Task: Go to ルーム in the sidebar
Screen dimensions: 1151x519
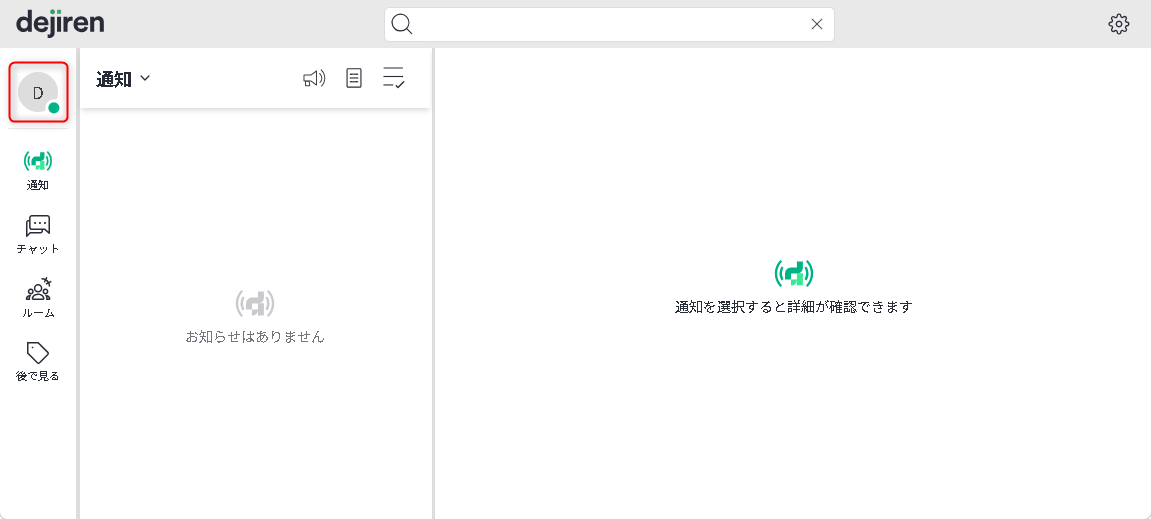Action: click(x=38, y=290)
